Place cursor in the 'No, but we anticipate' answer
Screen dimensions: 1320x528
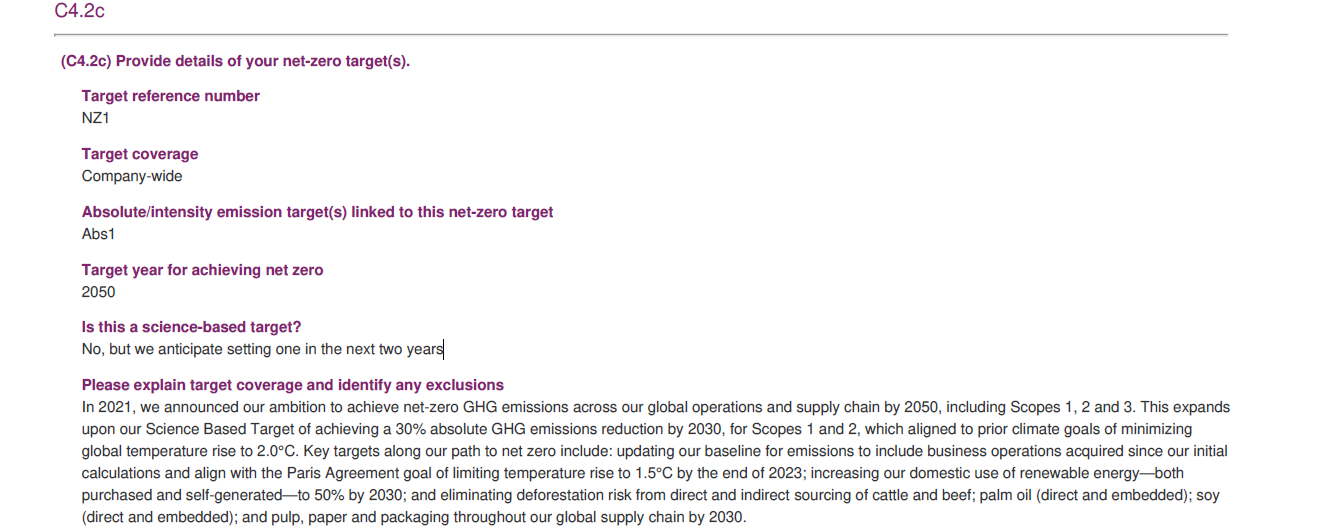pos(262,349)
